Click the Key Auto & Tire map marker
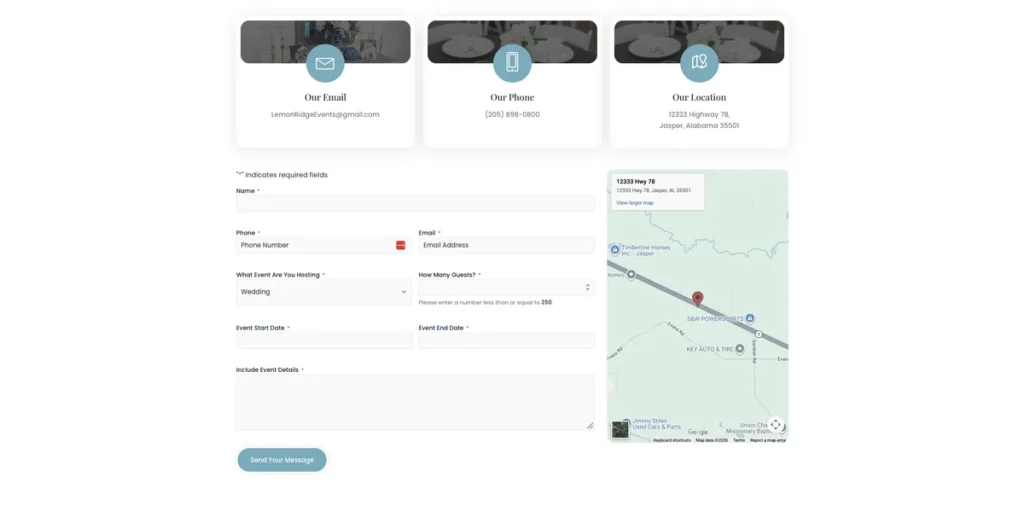Image resolution: width=1024 pixels, height=529 pixels. (739, 349)
